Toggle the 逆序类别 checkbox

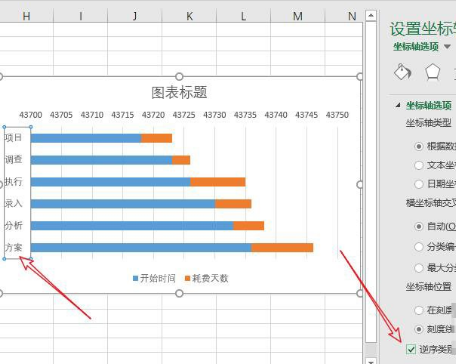tap(411, 349)
